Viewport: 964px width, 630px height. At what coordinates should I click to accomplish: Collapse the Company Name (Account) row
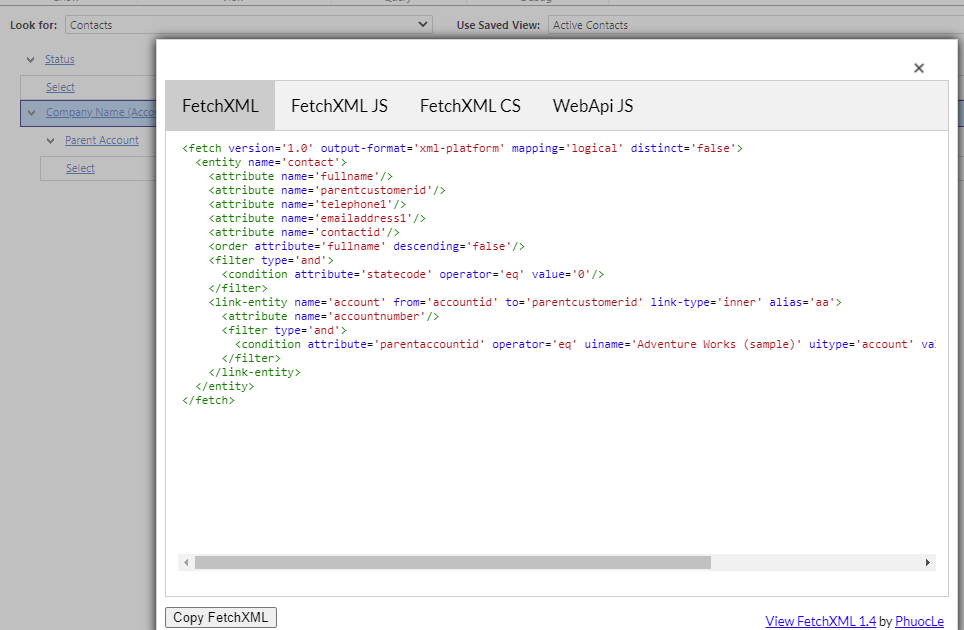tap(31, 112)
